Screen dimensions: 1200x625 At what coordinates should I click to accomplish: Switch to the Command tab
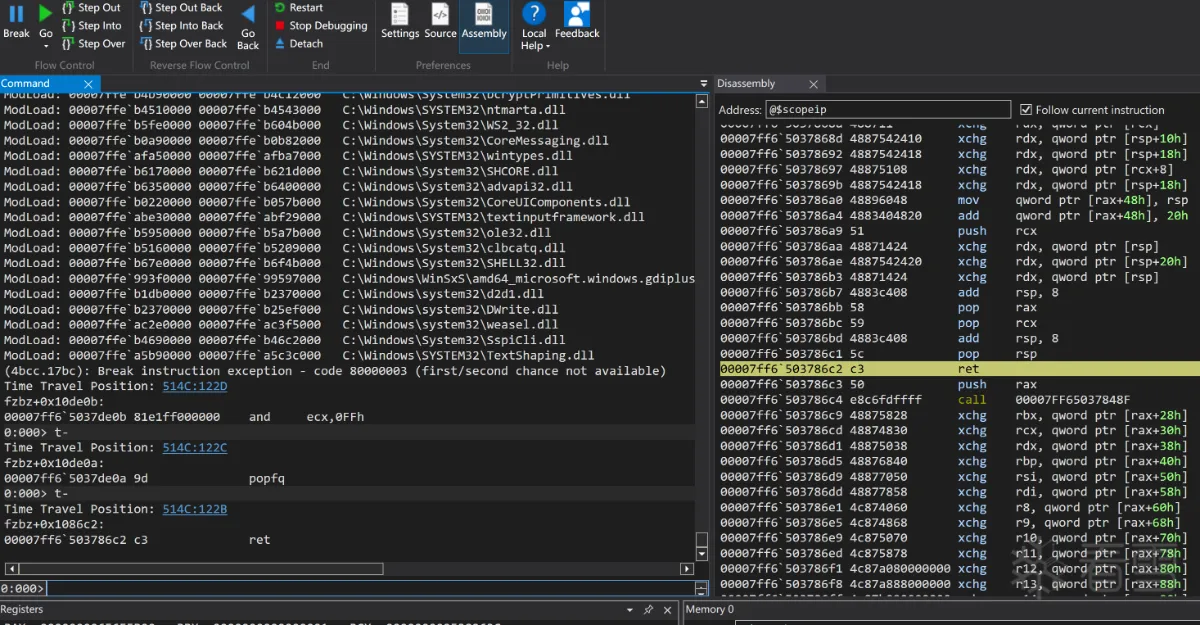click(26, 84)
